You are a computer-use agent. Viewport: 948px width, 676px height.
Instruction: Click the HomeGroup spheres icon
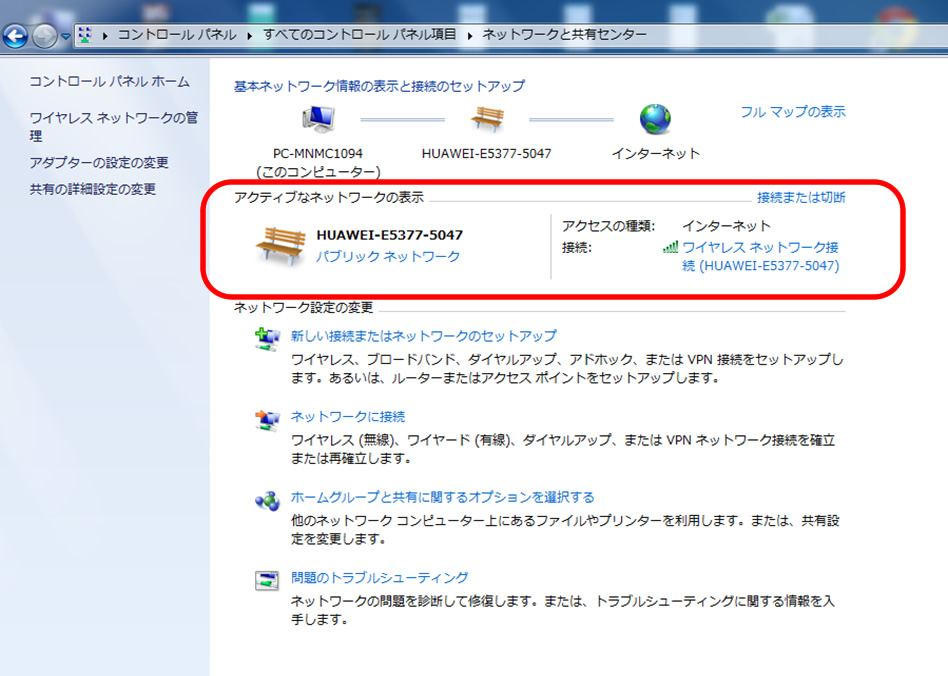267,501
